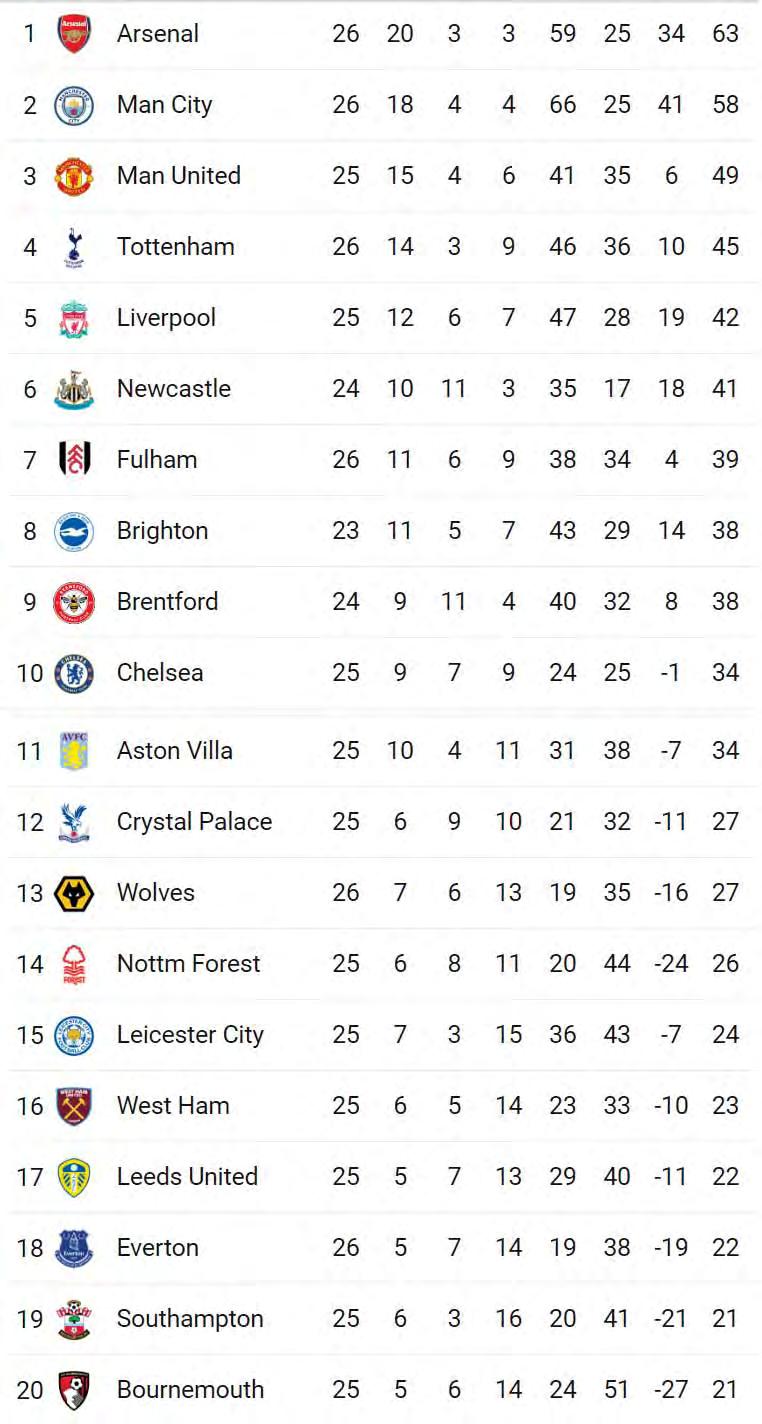Open the Chelsea team name link

point(160,673)
